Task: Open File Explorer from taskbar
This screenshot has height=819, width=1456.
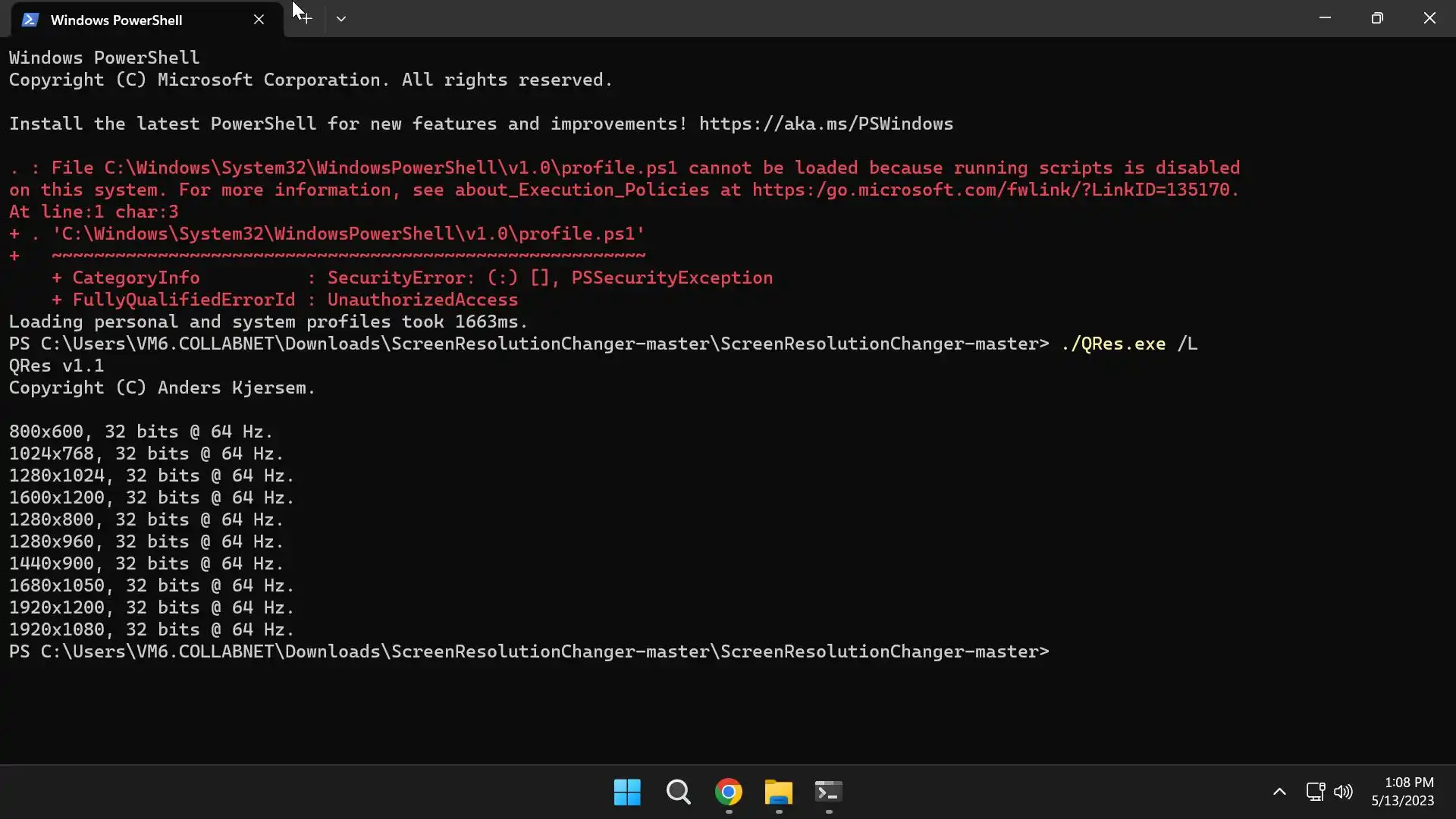Action: pos(779,792)
